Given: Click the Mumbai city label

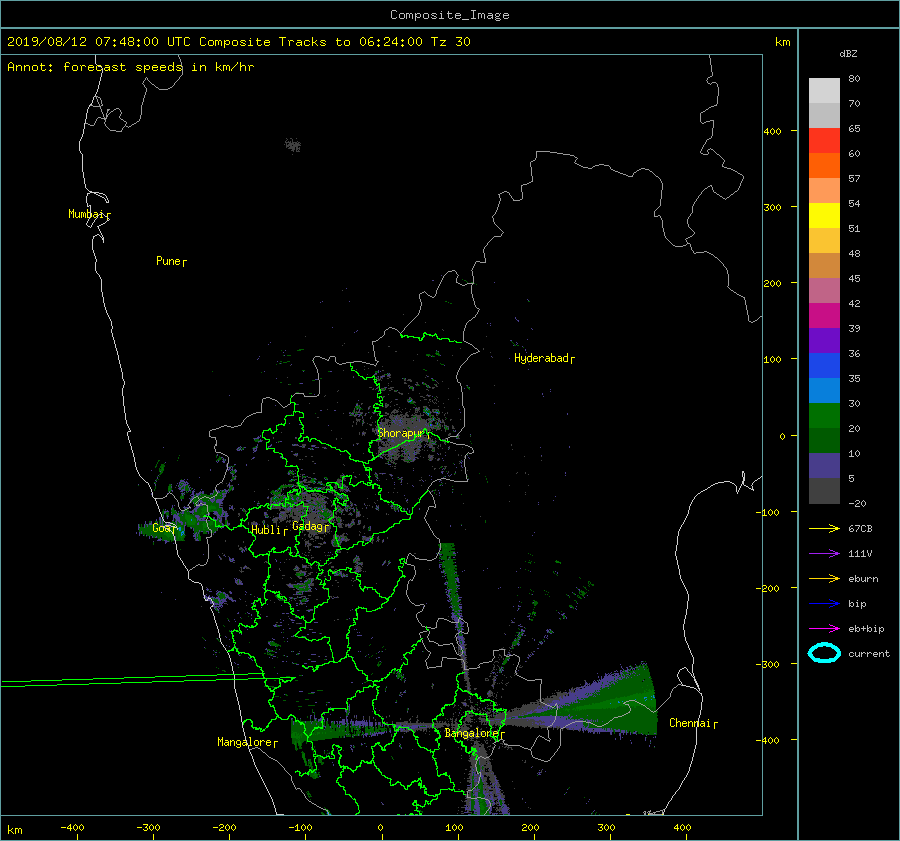Looking at the screenshot, I should click(x=90, y=214).
